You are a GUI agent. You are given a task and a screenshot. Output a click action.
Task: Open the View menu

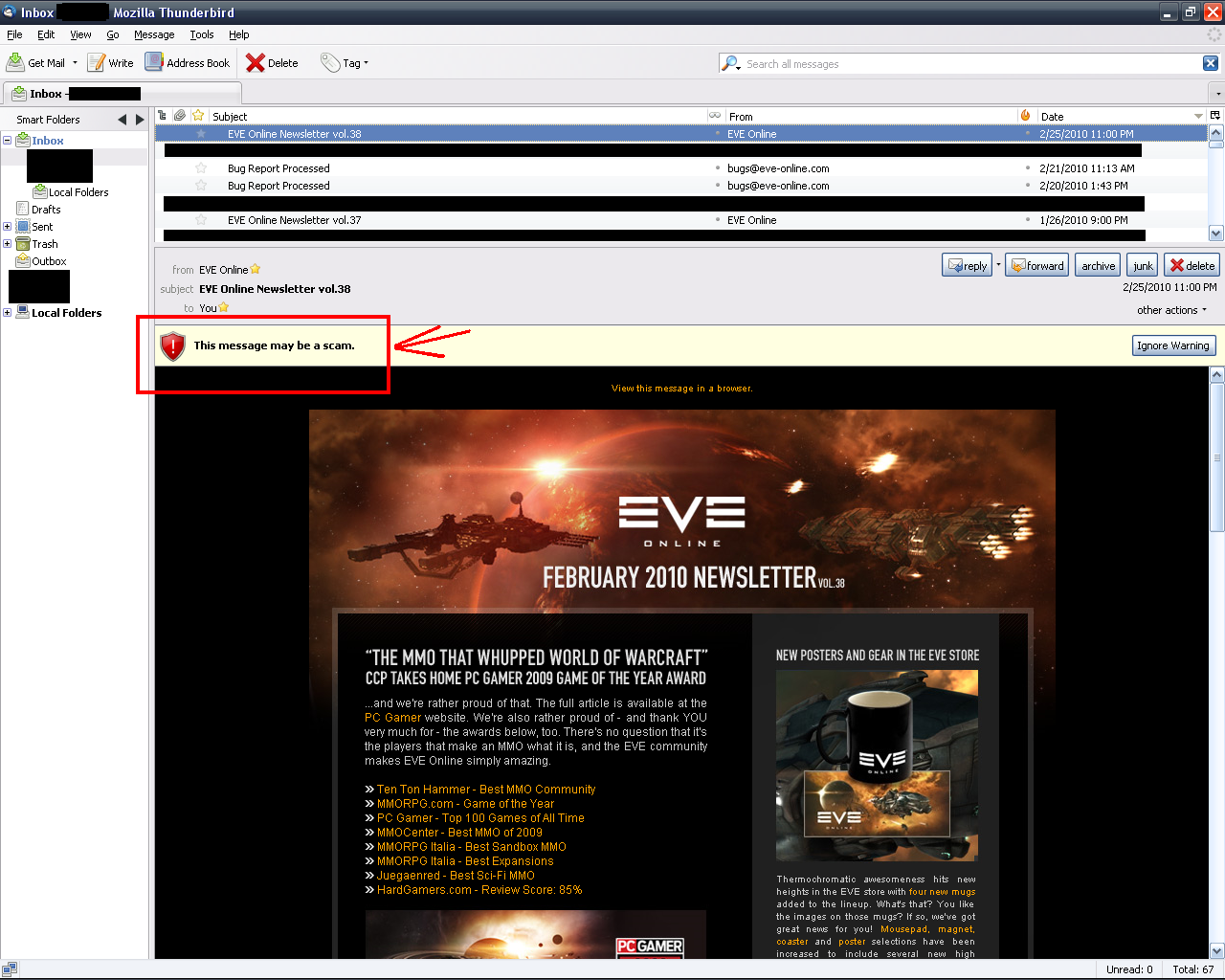[80, 34]
